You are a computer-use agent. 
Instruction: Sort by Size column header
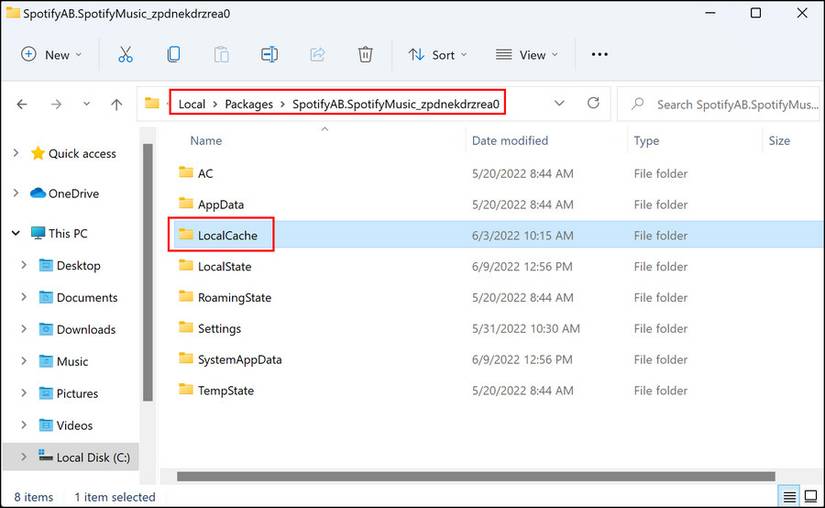779,141
